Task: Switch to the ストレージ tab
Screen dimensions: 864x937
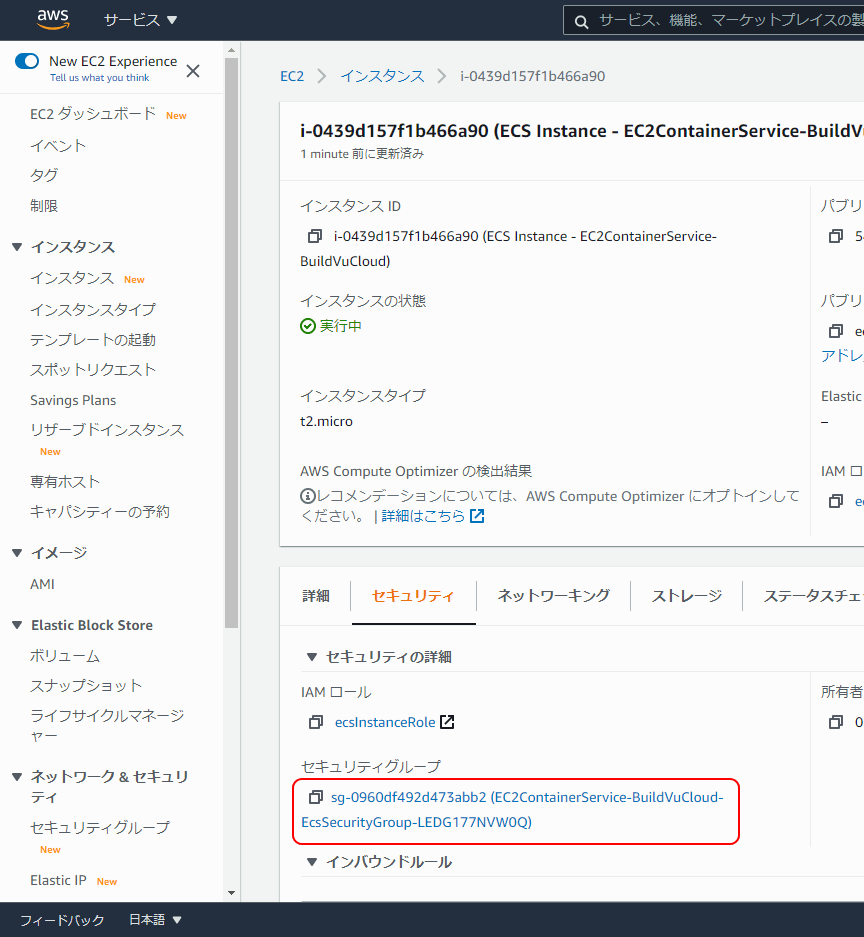Action: click(687, 596)
